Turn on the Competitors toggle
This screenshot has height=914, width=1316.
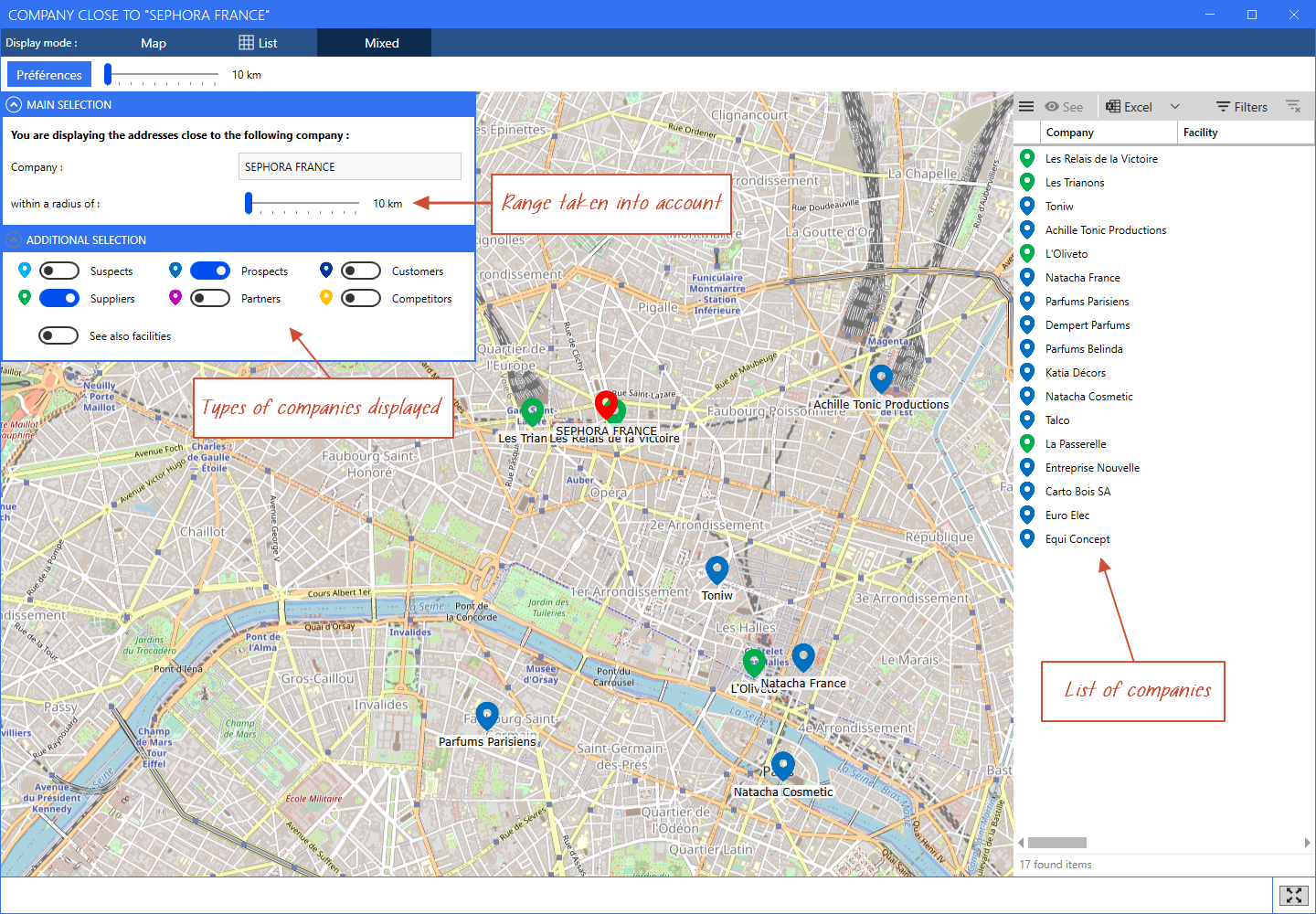[361, 298]
